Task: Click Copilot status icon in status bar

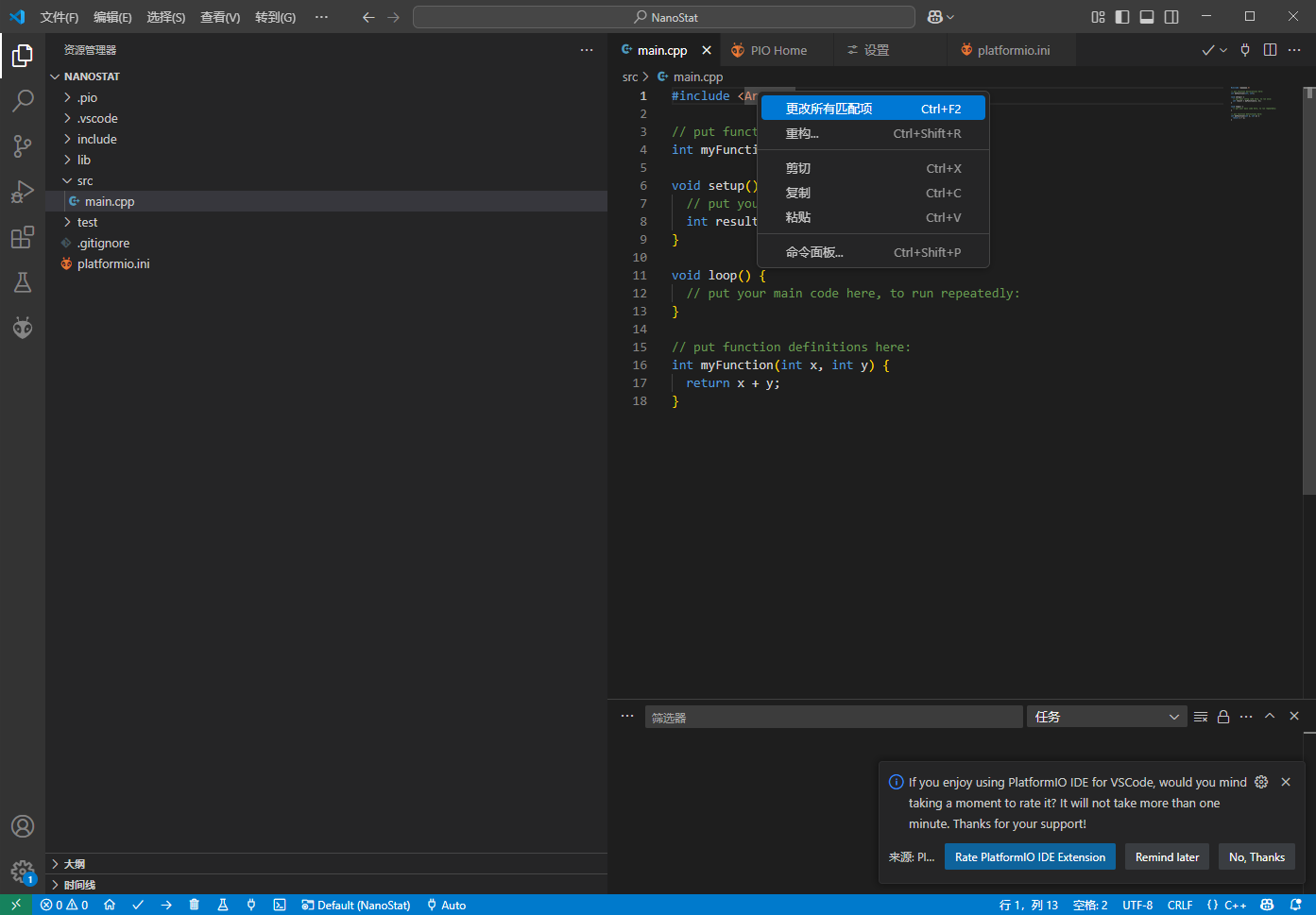Action: [x=1267, y=905]
